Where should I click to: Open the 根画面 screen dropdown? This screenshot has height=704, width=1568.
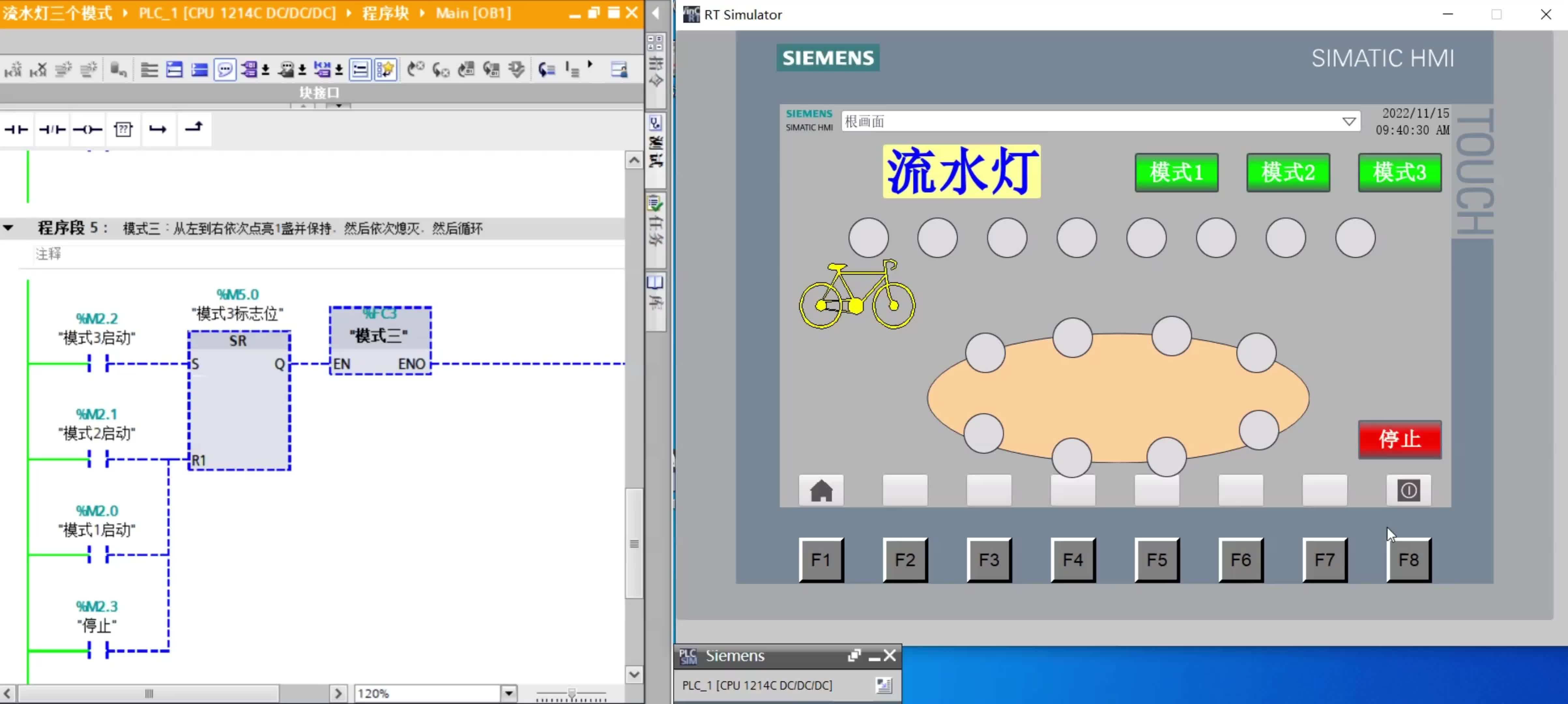pyautogui.click(x=1348, y=122)
